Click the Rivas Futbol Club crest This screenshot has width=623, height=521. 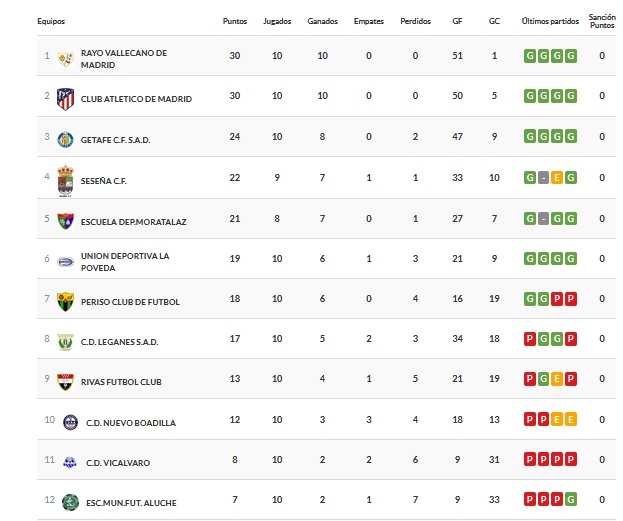tap(65, 381)
